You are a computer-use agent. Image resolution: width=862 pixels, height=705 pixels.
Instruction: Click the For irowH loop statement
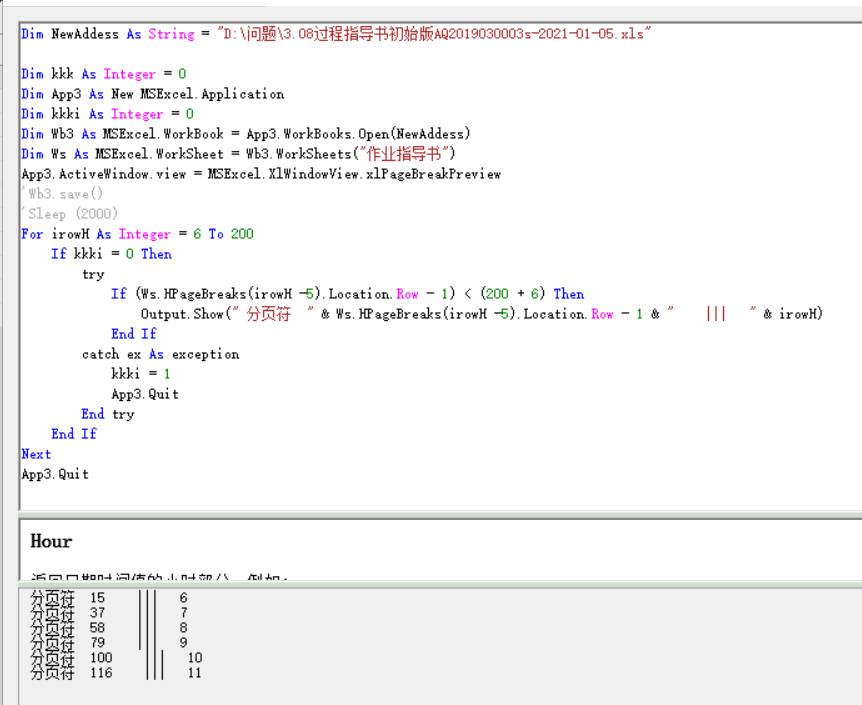tap(137, 234)
